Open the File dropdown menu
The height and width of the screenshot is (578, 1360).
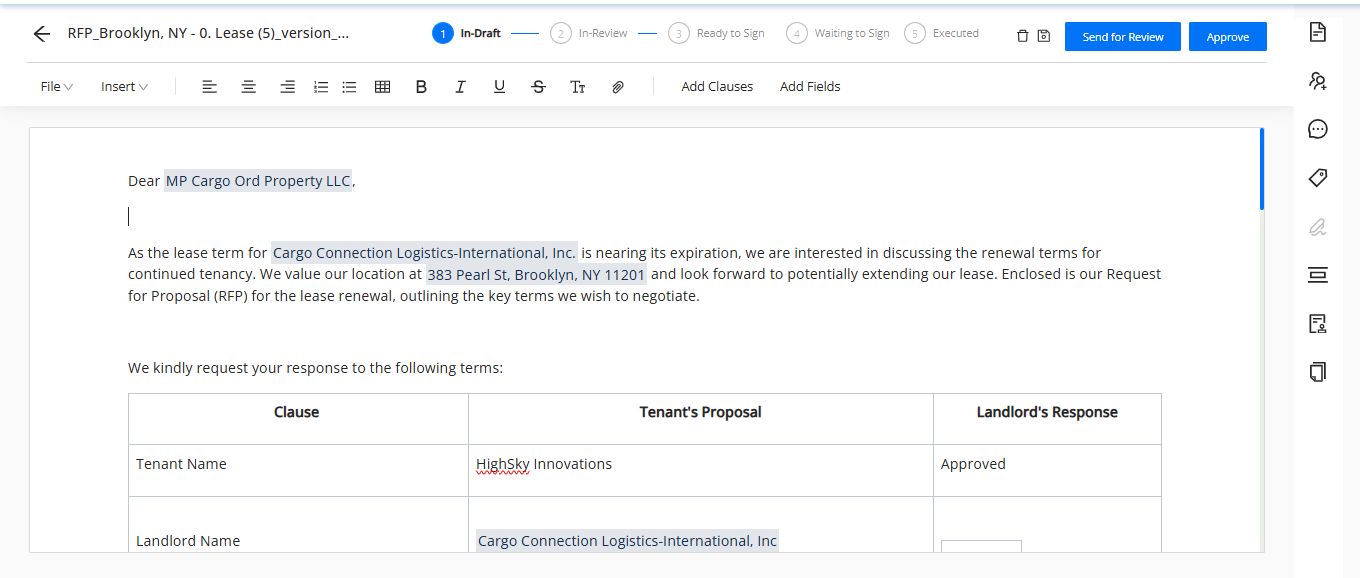pos(57,87)
